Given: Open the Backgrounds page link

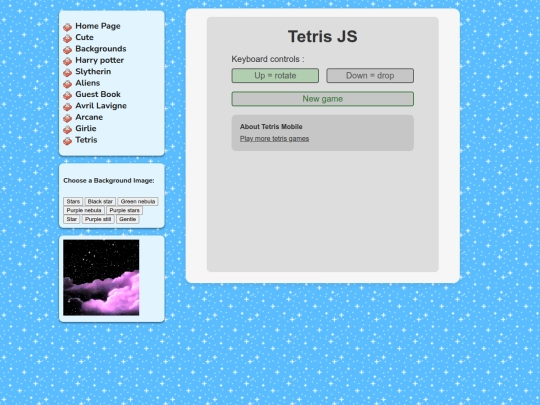Looking at the screenshot, I should pyautogui.click(x=101, y=49).
